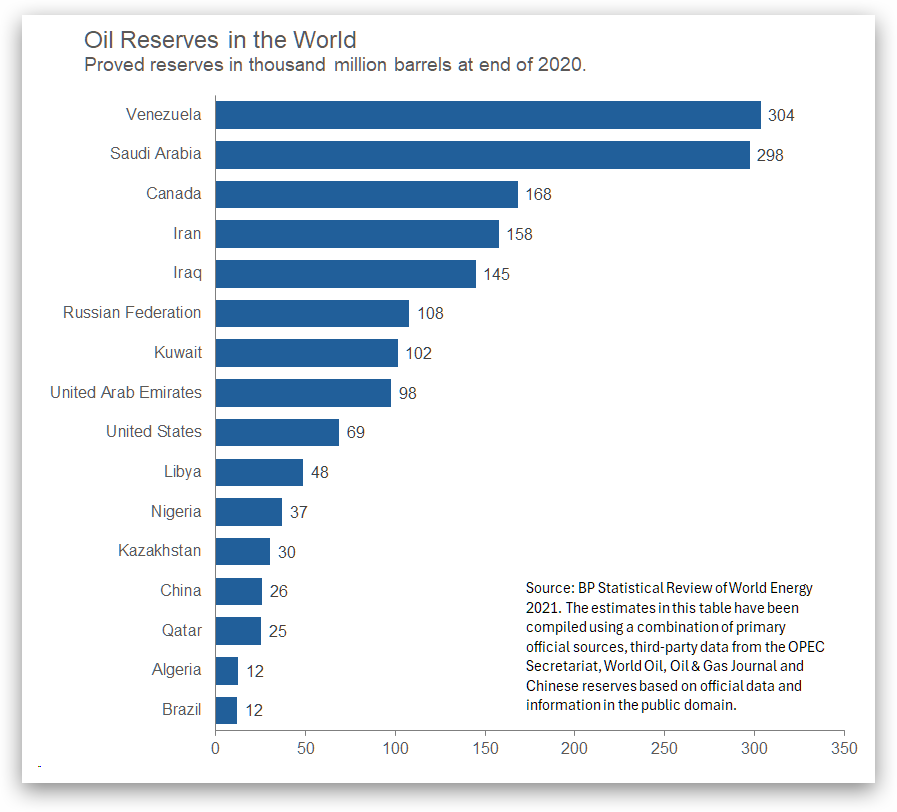Click the China bar
Screen dimensions: 897x812
pos(238,591)
